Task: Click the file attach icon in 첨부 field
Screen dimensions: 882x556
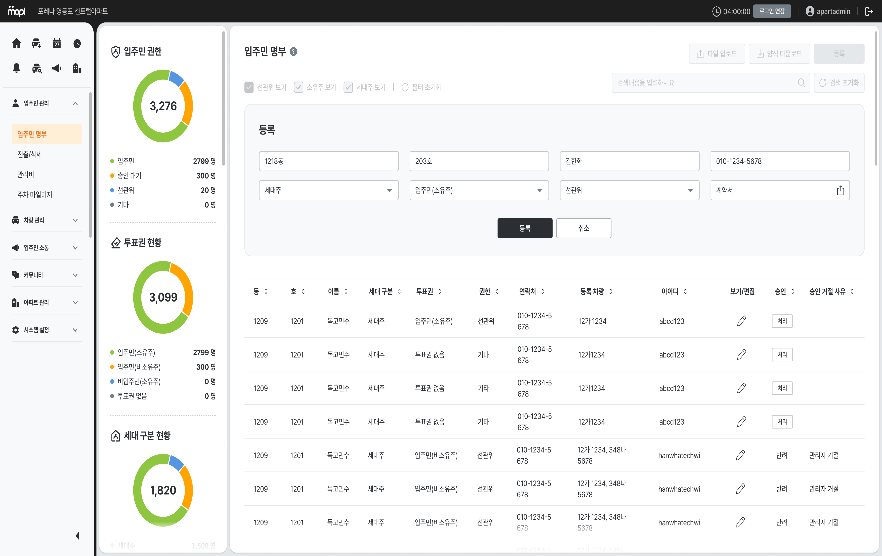Action: click(840, 190)
